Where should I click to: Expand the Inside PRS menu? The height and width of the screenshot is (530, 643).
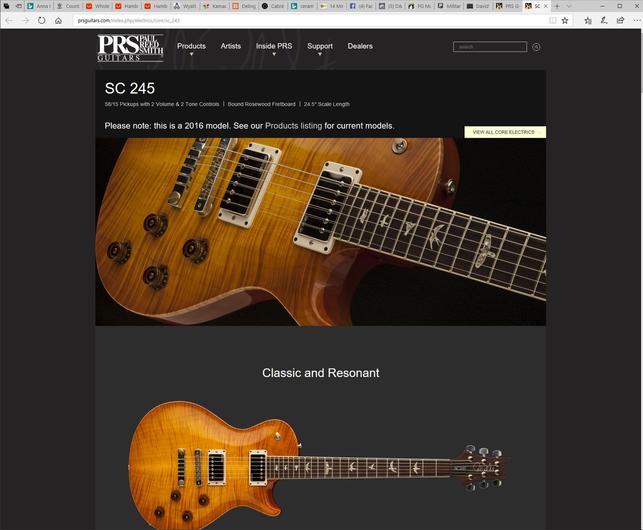coord(274,46)
